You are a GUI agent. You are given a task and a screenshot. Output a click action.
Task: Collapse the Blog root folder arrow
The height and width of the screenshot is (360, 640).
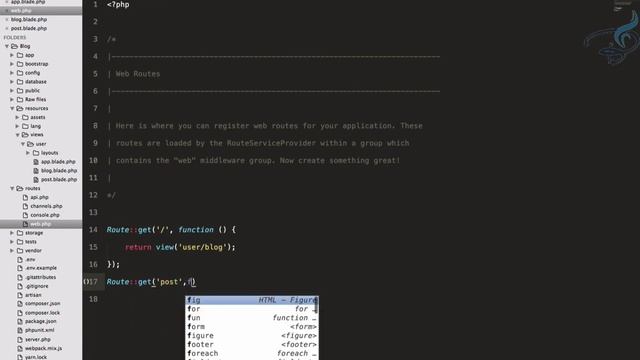7,46
